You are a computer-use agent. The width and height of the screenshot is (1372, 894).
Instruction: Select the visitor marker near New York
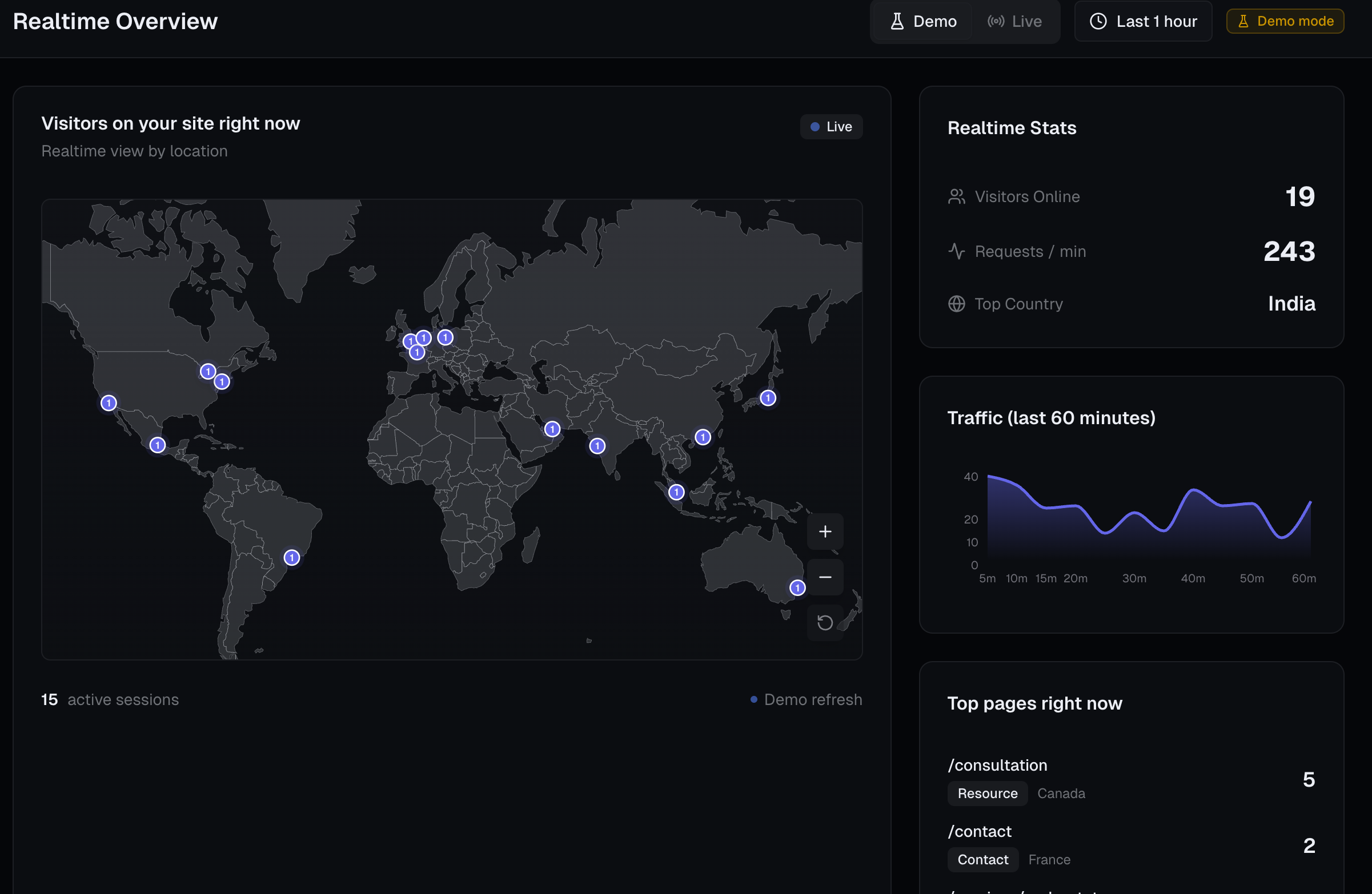222,381
